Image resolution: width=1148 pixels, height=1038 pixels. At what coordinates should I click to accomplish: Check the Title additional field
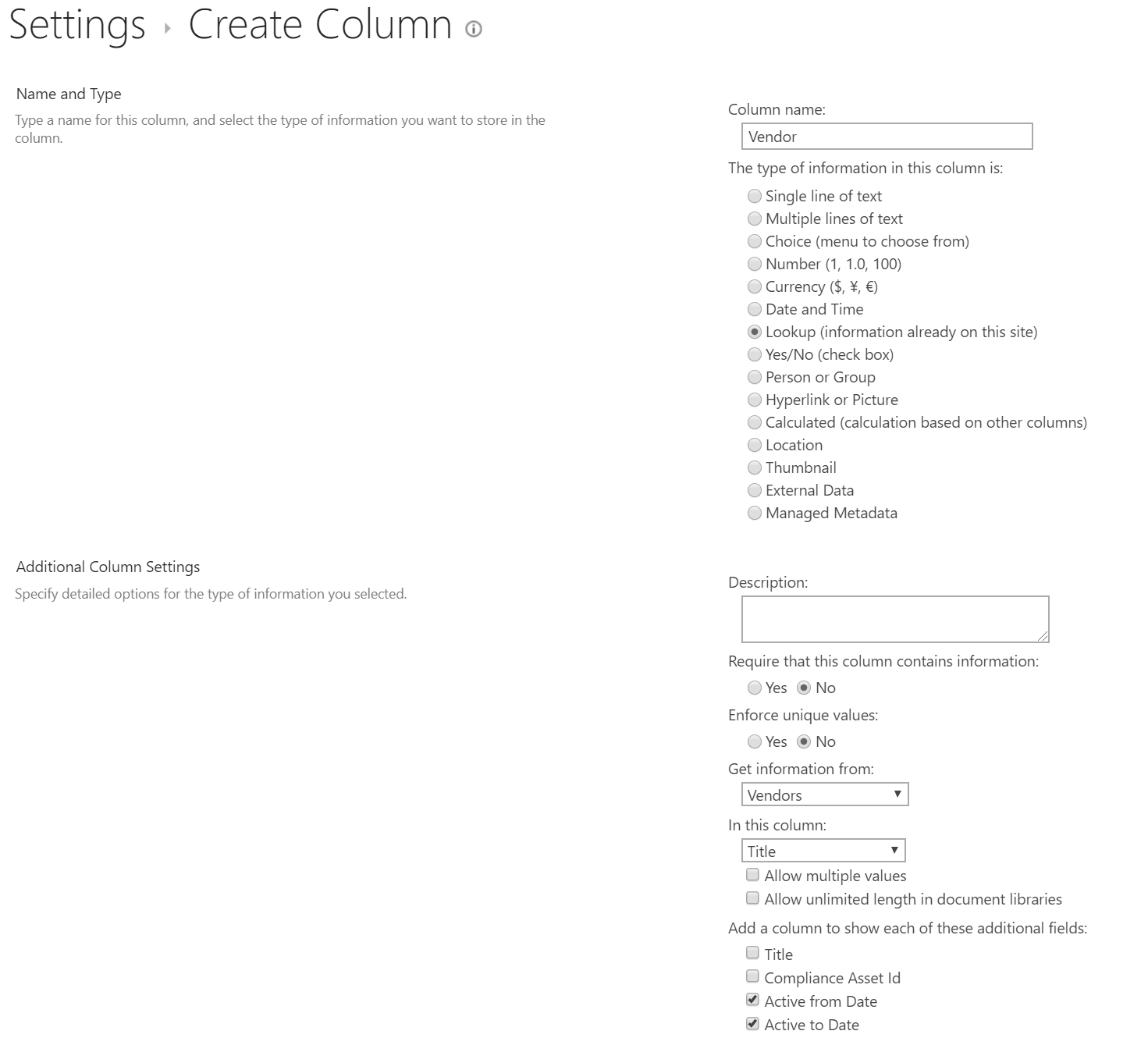point(752,953)
